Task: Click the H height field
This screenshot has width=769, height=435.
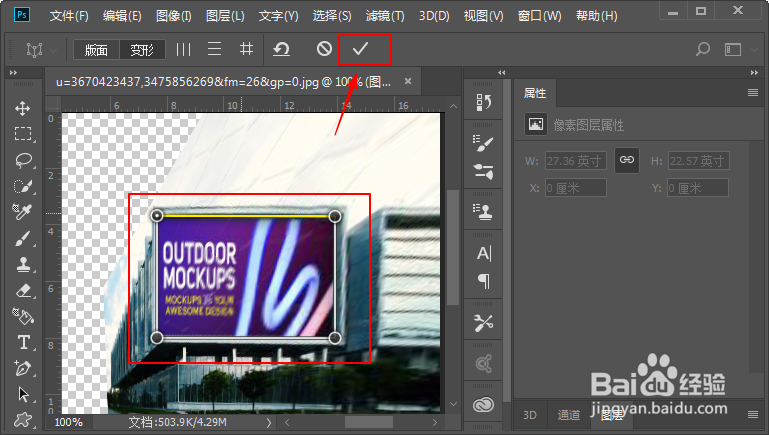Action: click(x=698, y=161)
